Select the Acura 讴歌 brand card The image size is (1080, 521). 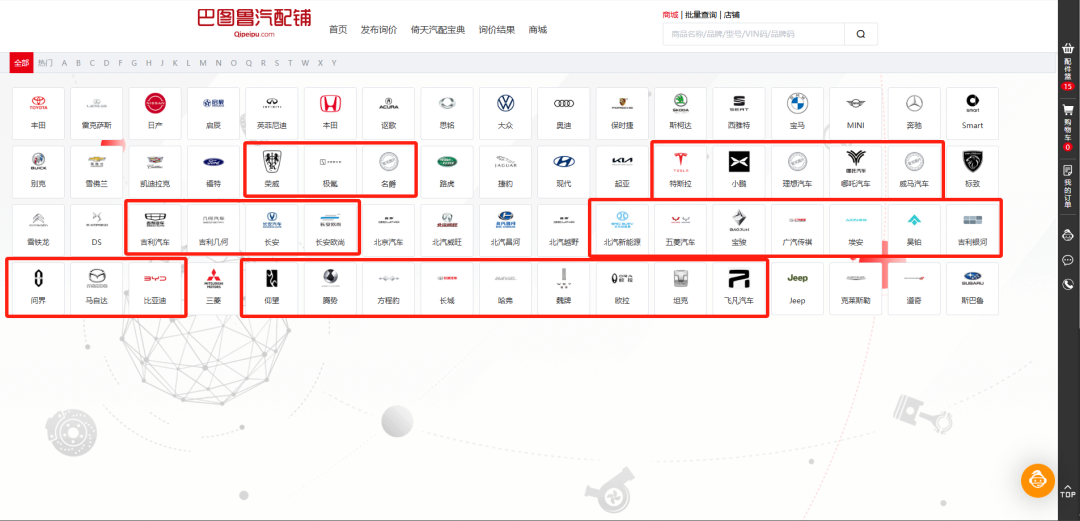click(388, 114)
